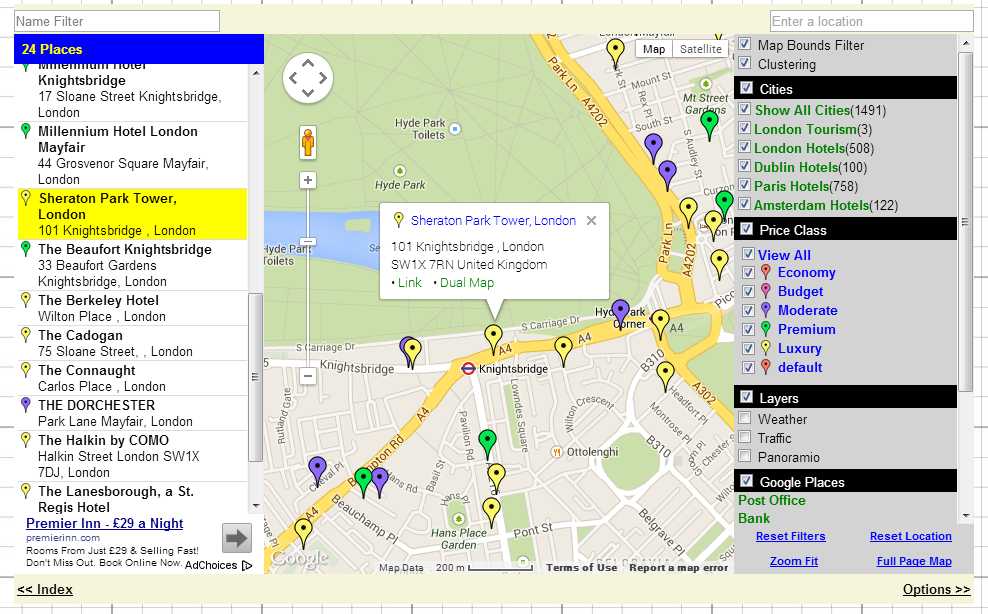Open the Options >> link
Screen dimensions: 988x614
pyautogui.click(x=936, y=589)
